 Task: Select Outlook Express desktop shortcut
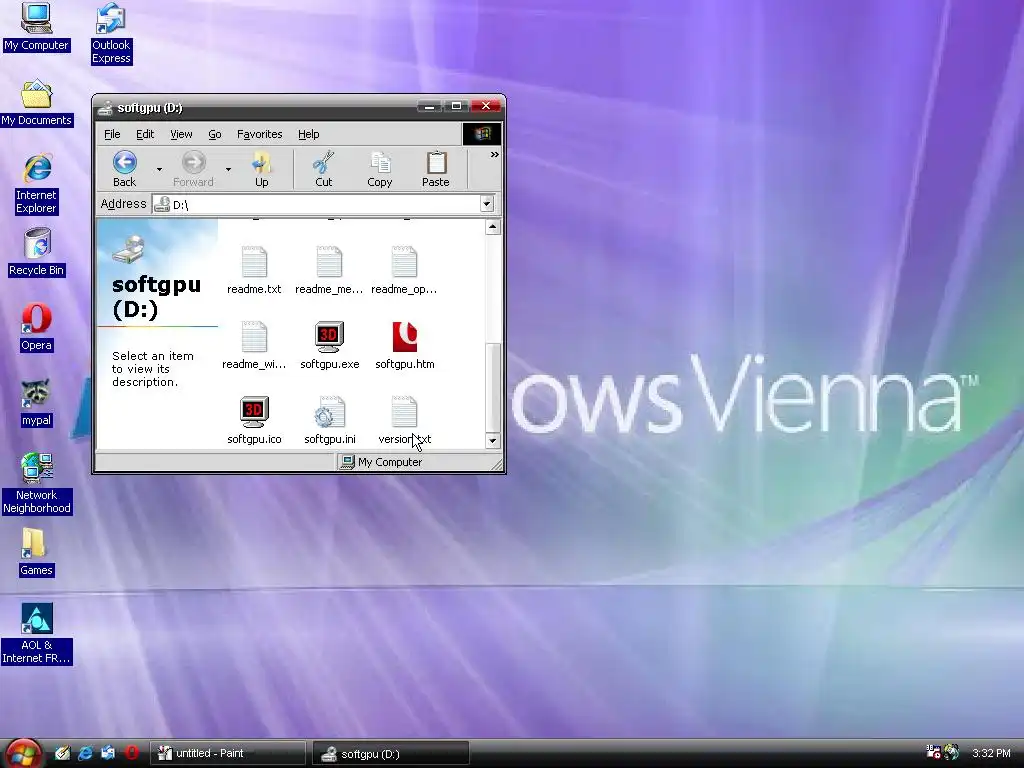(x=111, y=33)
